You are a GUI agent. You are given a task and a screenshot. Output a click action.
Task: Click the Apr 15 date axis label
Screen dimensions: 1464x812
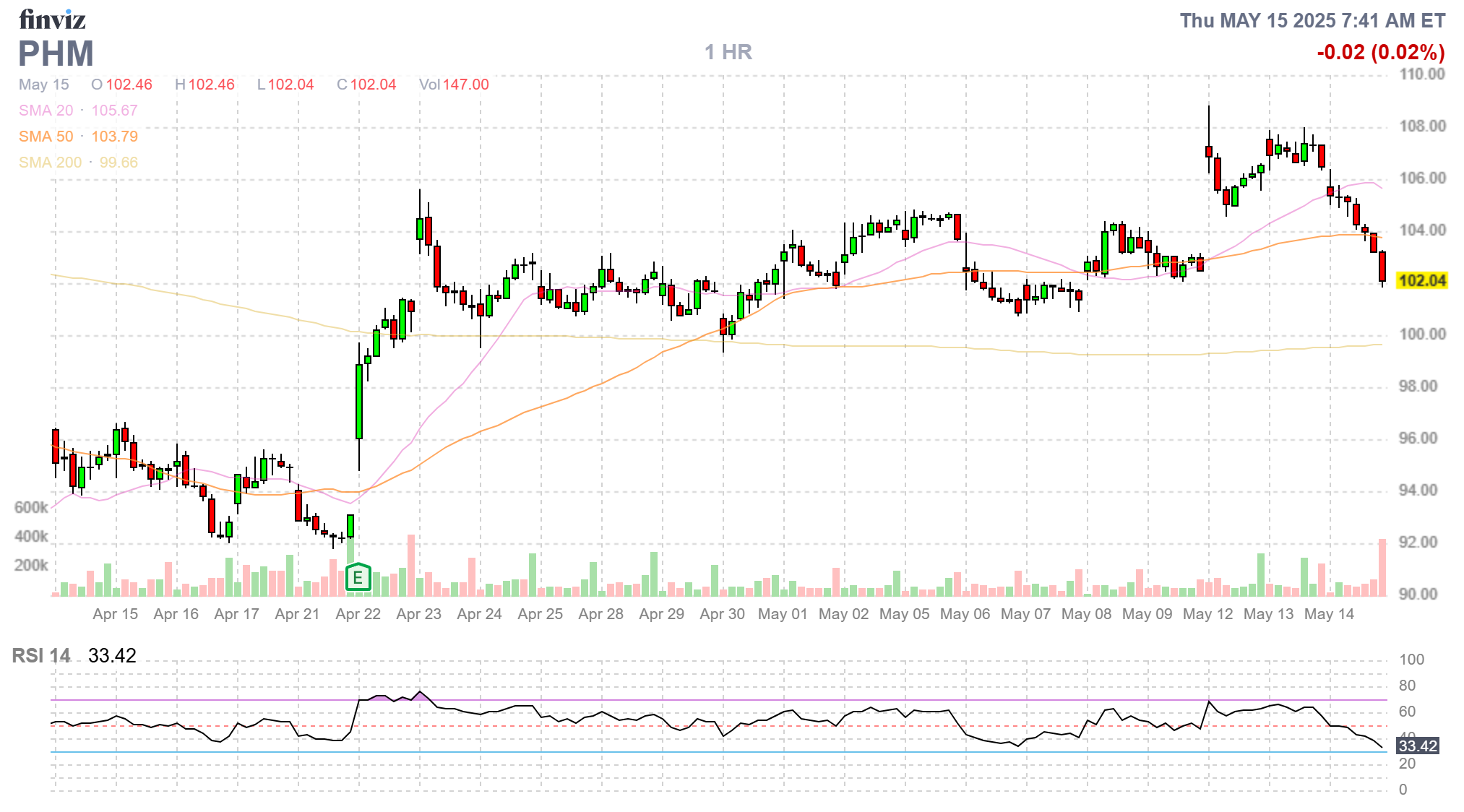pos(115,614)
